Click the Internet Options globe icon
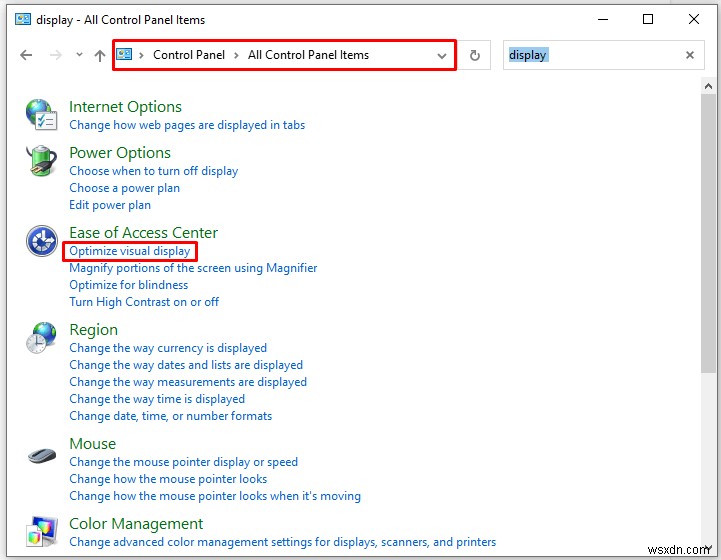The height and width of the screenshot is (560, 721). 41,115
